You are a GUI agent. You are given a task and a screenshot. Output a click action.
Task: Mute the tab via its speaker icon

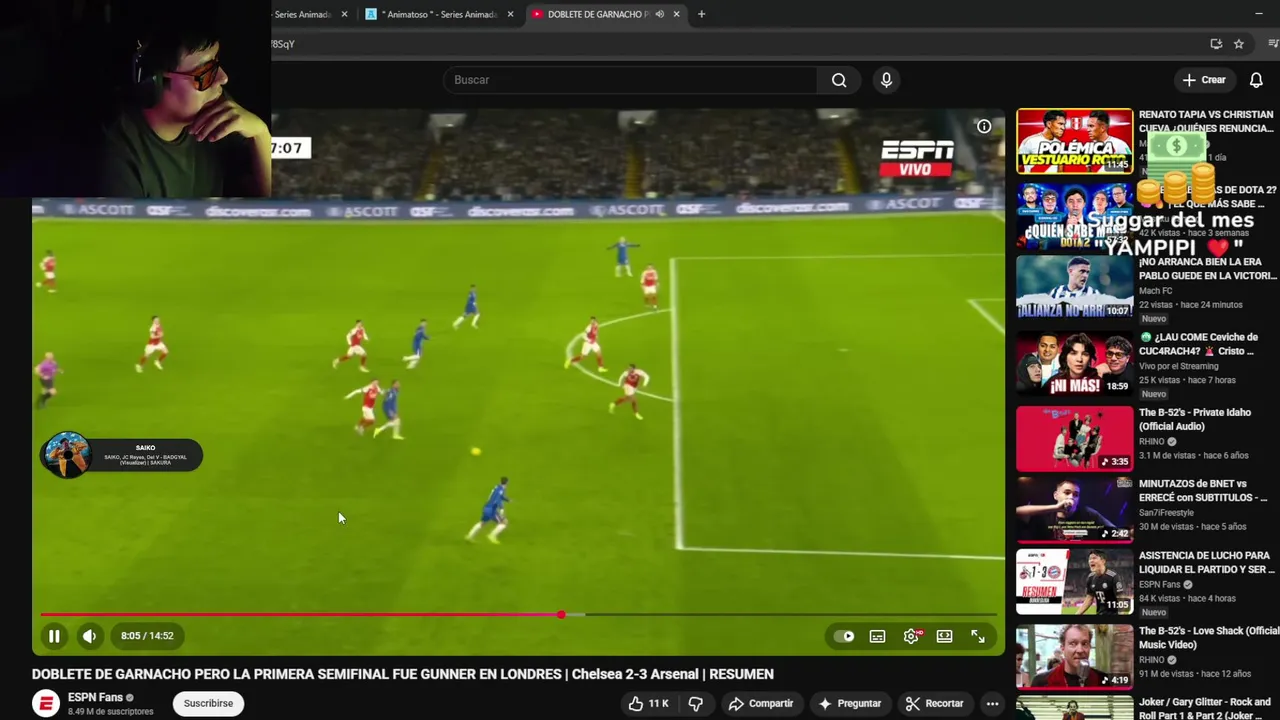tap(659, 14)
